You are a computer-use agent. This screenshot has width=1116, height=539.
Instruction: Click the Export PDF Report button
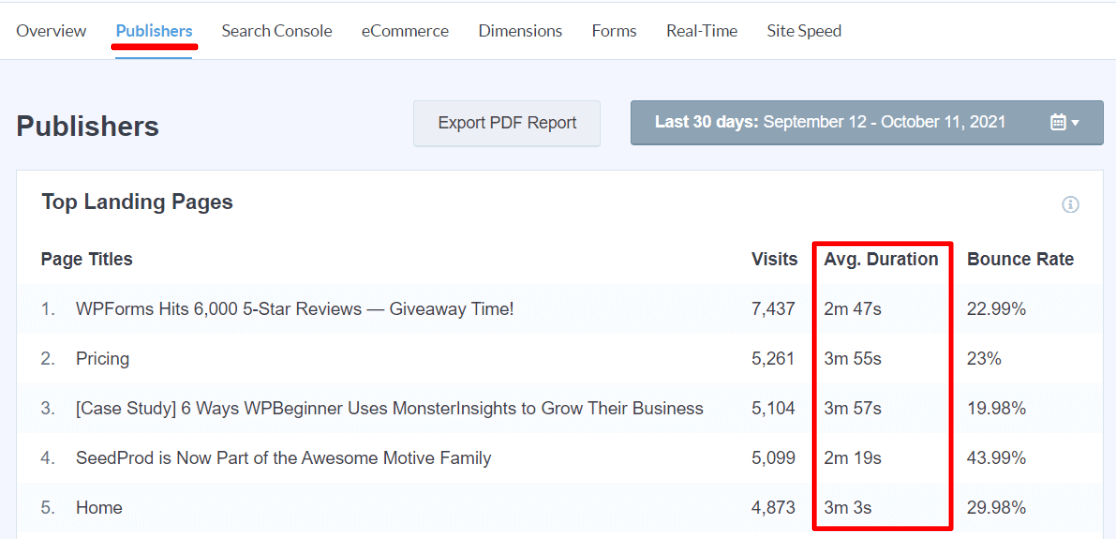(x=507, y=123)
